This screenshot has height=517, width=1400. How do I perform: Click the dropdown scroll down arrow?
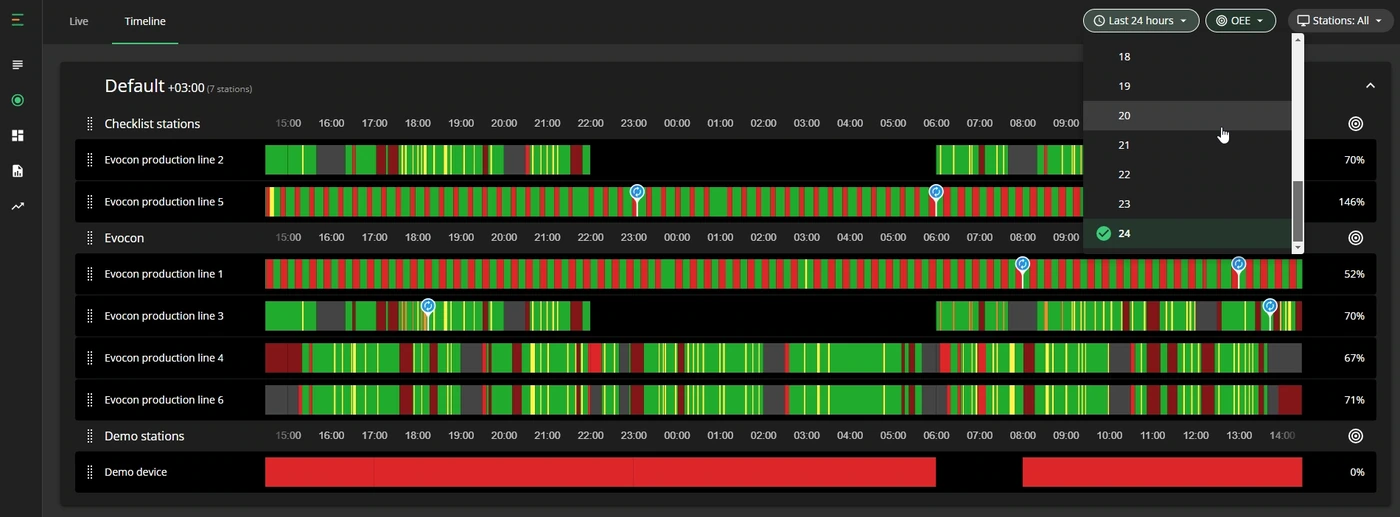click(1298, 247)
